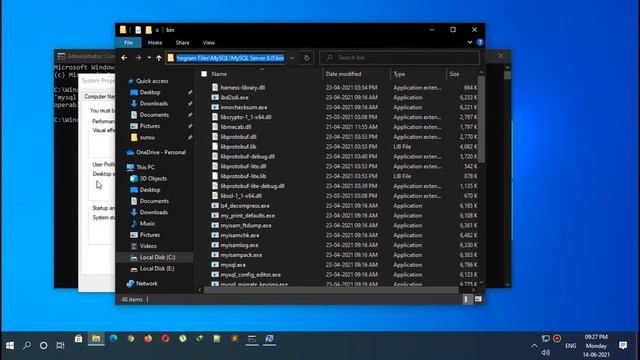Select ibd2sdi.exe file icon
Screen dimensions: 640x360
pyautogui.click(x=215, y=97)
